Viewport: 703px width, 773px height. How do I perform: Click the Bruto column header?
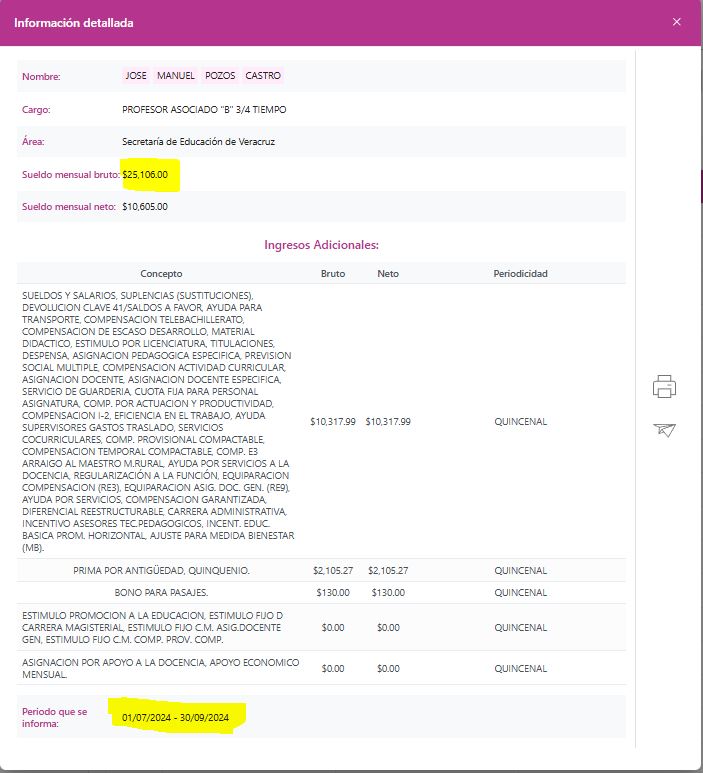[x=332, y=273]
